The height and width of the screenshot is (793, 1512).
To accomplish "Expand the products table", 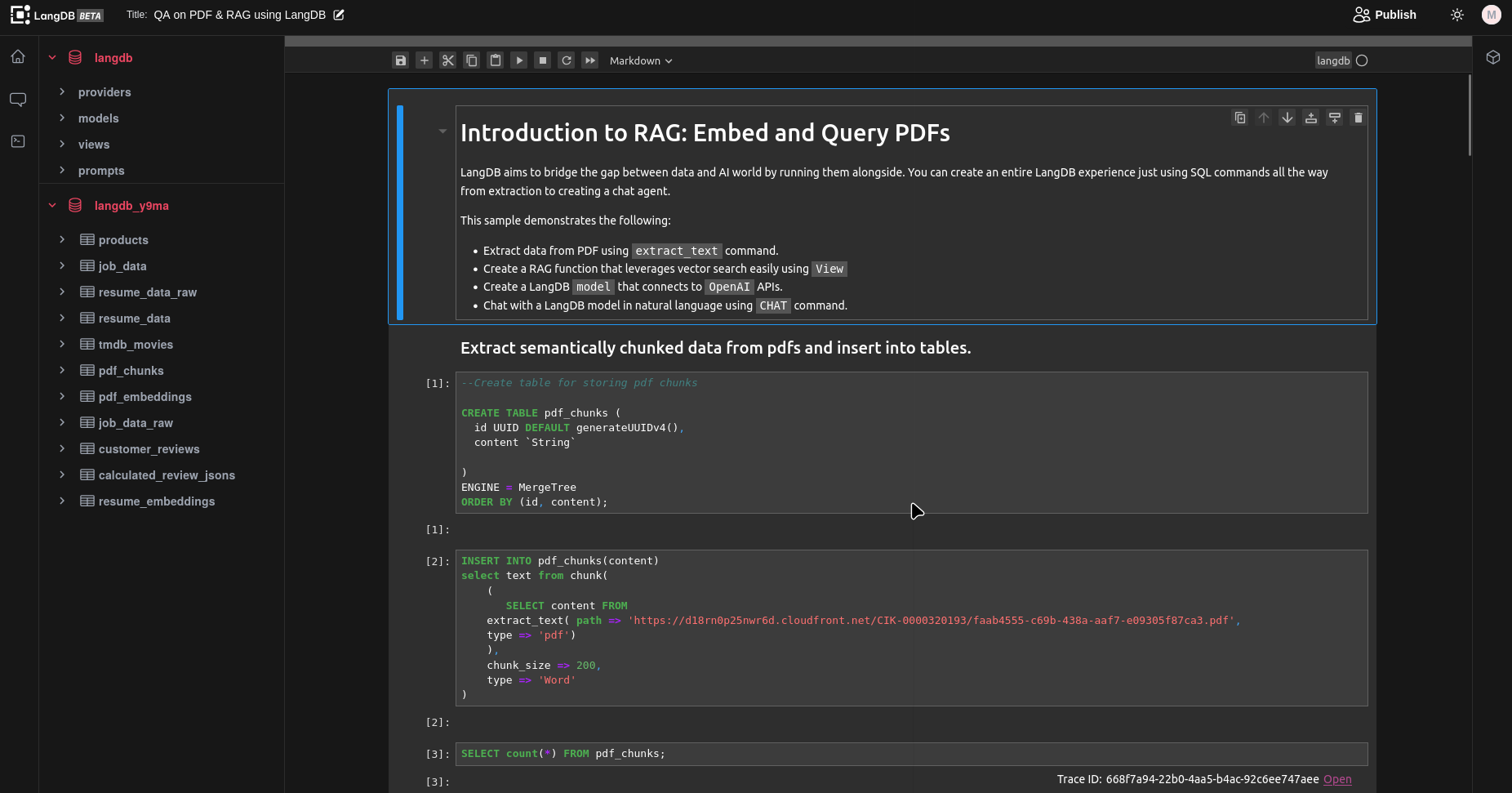I will click(62, 240).
